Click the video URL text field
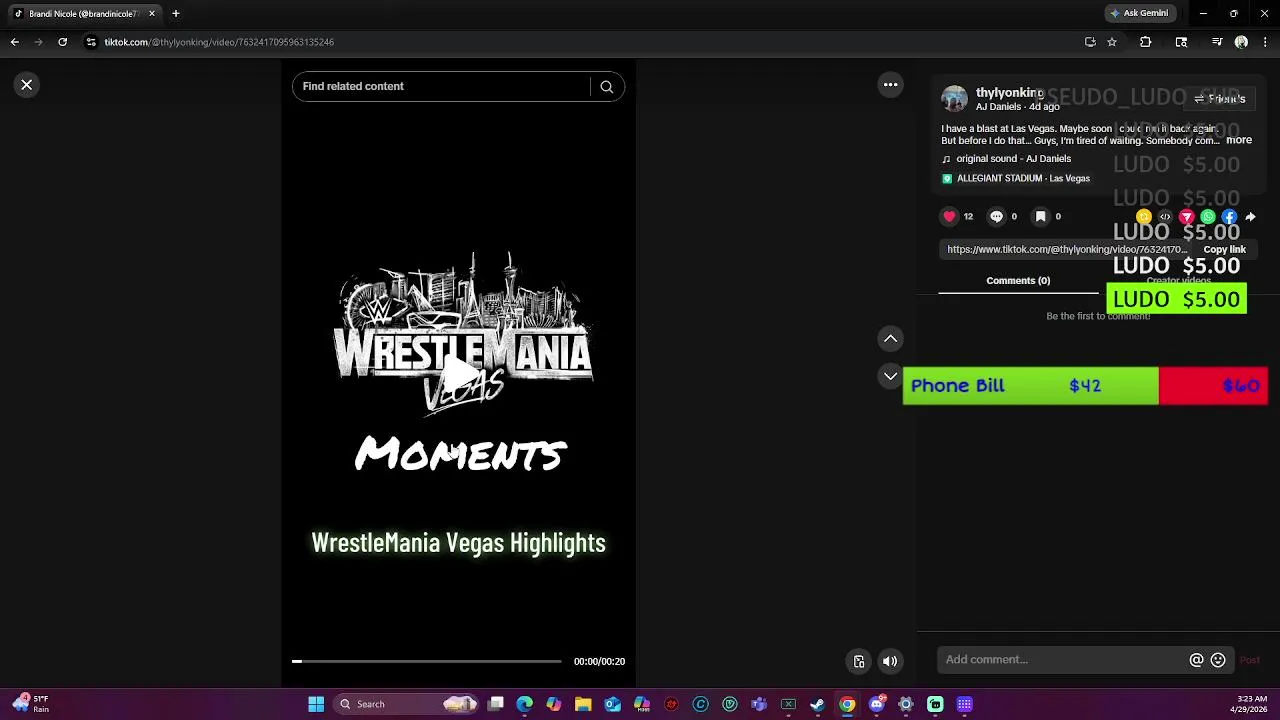1280x720 pixels. pos(1068,249)
